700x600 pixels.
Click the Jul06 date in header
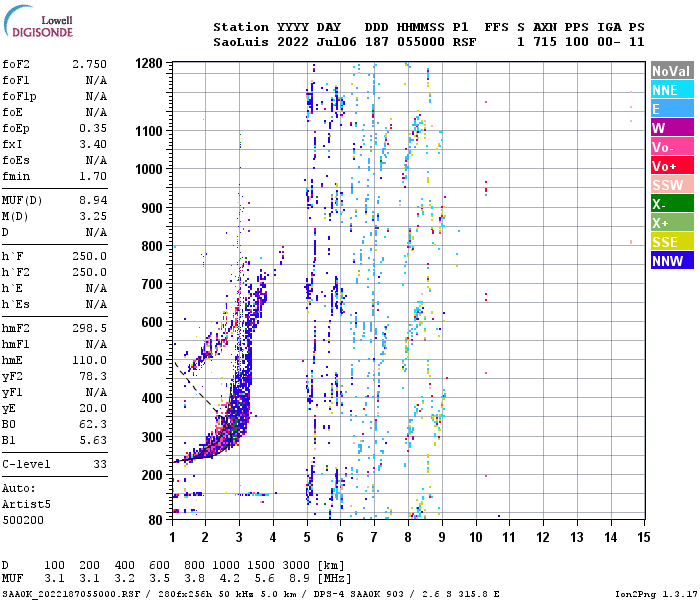[x=337, y=42]
